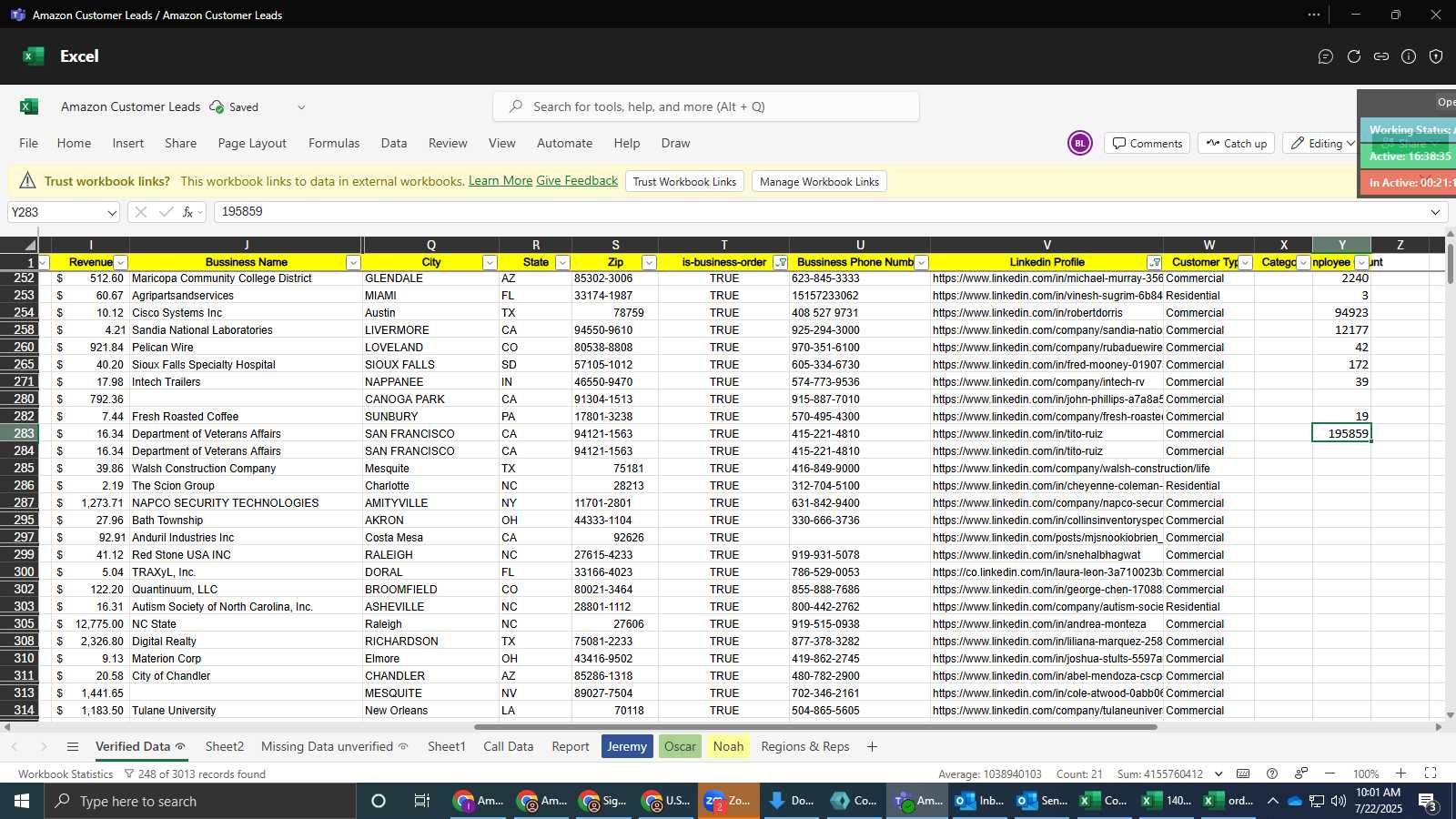The height and width of the screenshot is (819, 1456).
Task: Open the Zip column filter dropdown
Action: (x=649, y=263)
